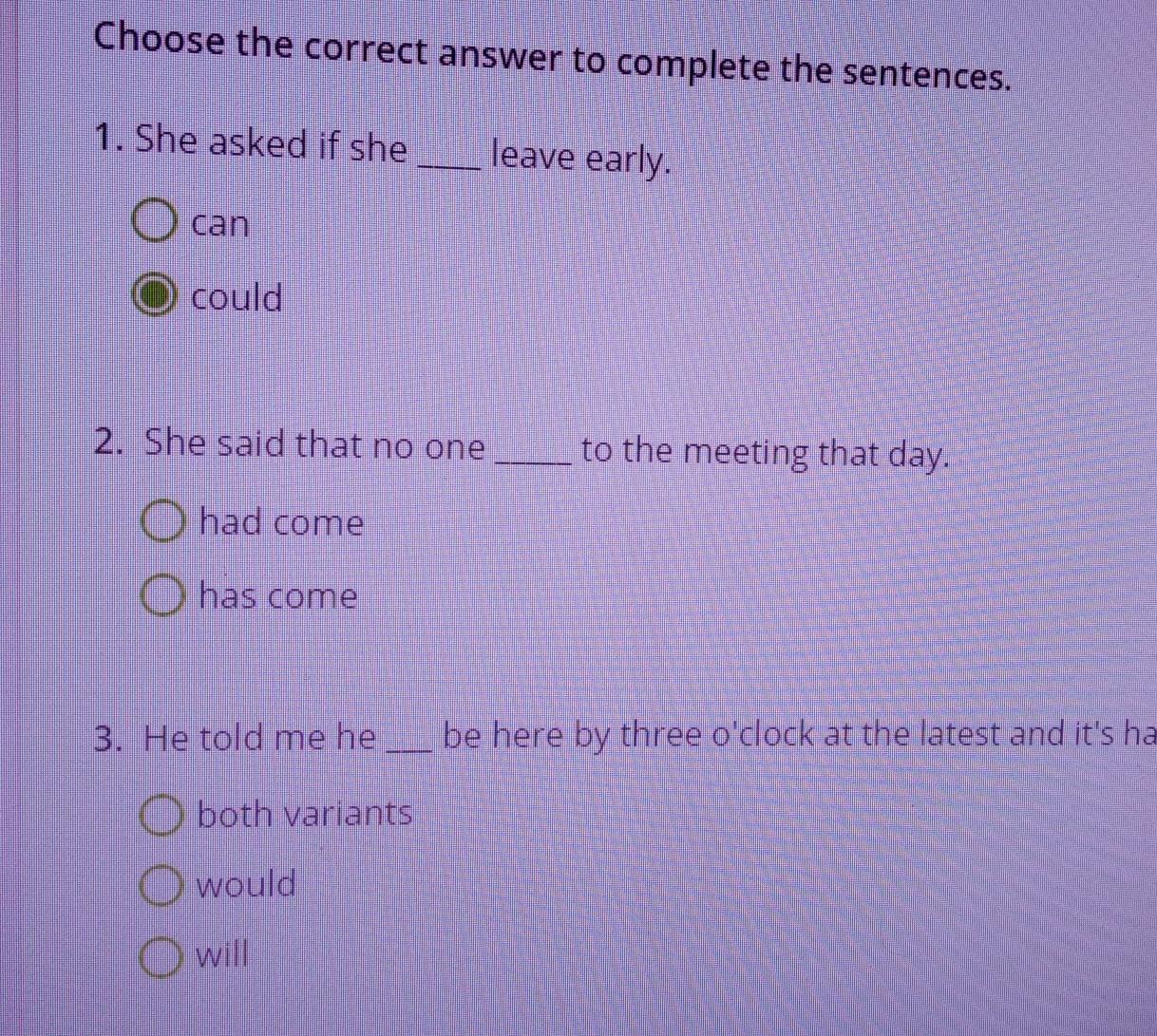Click the "both variants" label text
Screen dimensions: 1157x1036
[x=305, y=814]
